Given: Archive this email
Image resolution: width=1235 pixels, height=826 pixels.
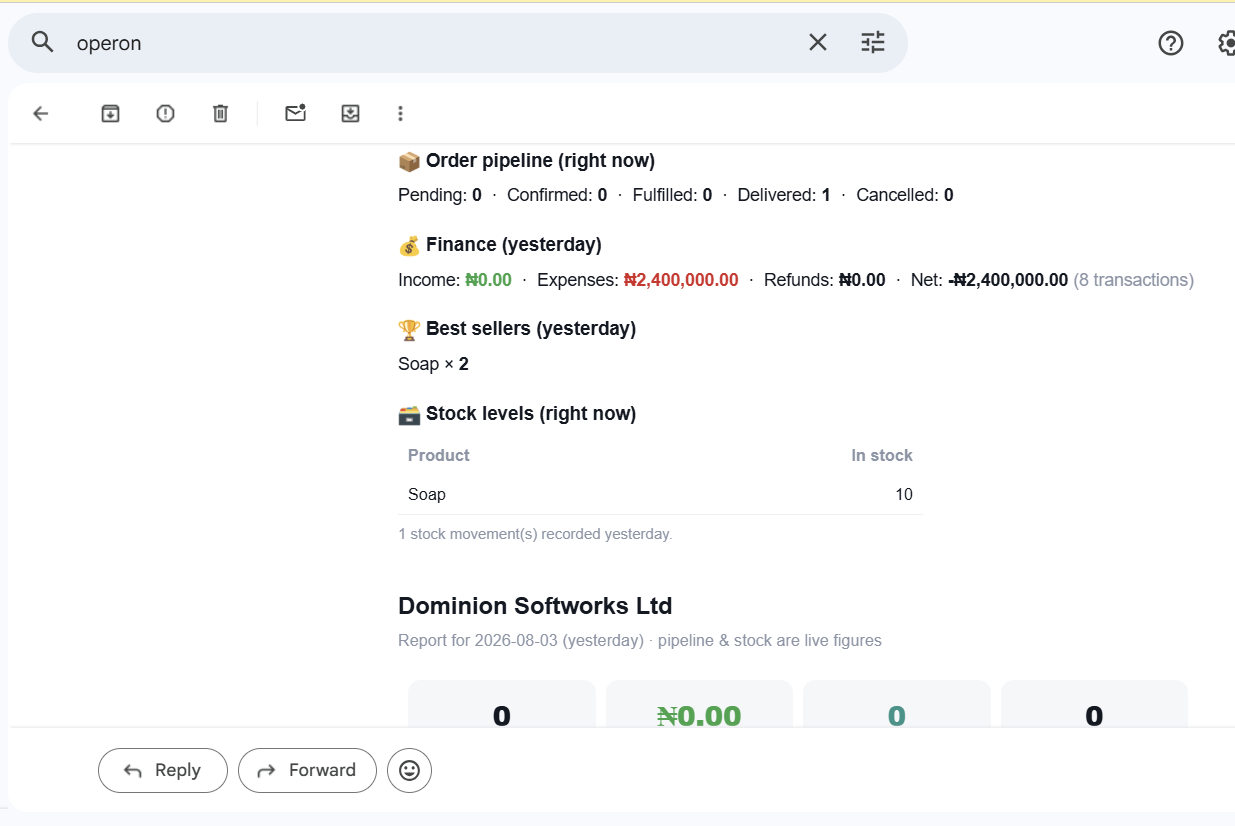Looking at the screenshot, I should point(110,114).
